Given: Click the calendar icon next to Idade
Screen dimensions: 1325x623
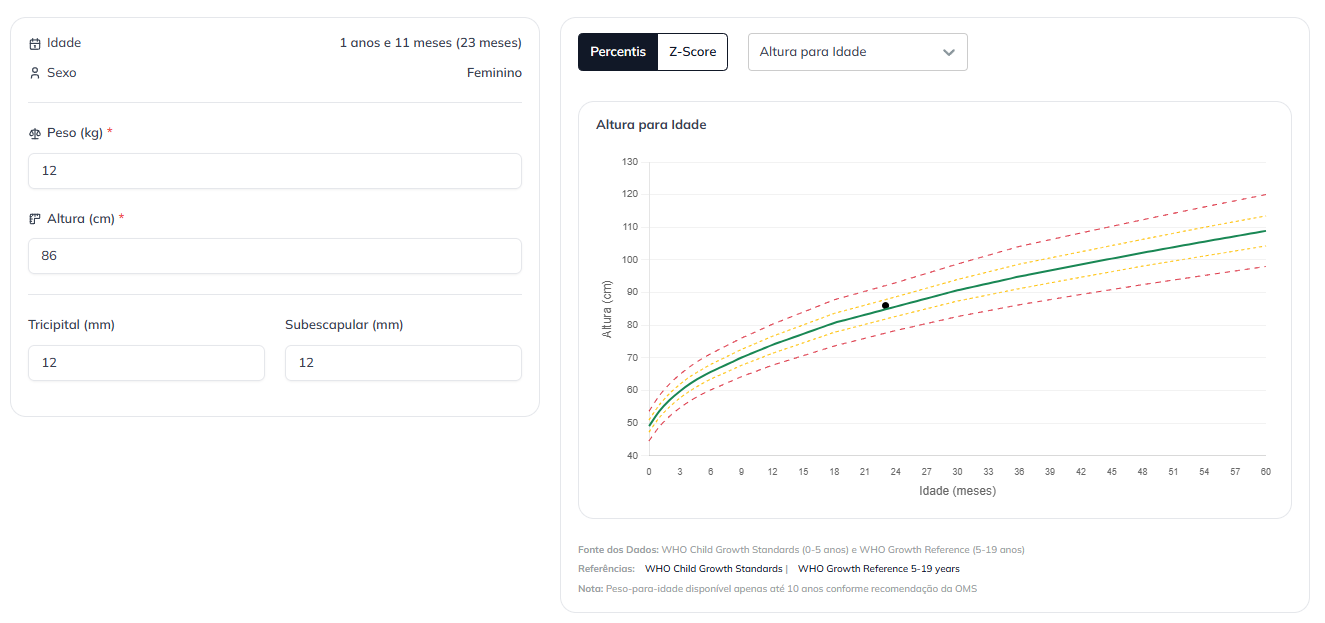Looking at the screenshot, I should pyautogui.click(x=35, y=44).
